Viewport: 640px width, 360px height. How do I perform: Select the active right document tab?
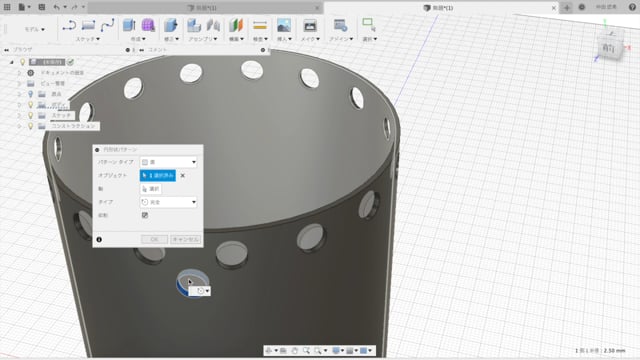pyautogui.click(x=441, y=8)
